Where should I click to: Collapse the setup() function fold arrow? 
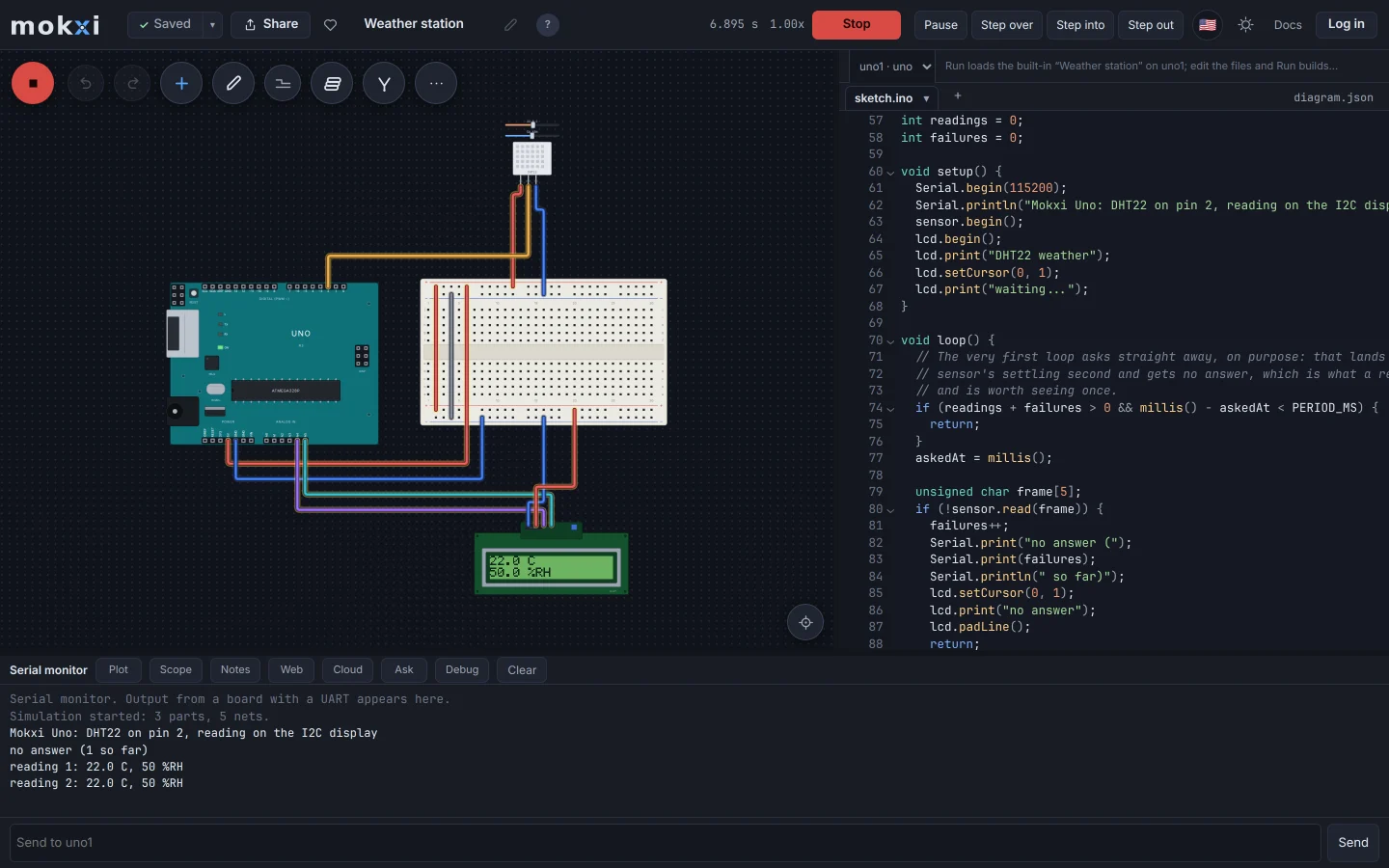coord(890,172)
